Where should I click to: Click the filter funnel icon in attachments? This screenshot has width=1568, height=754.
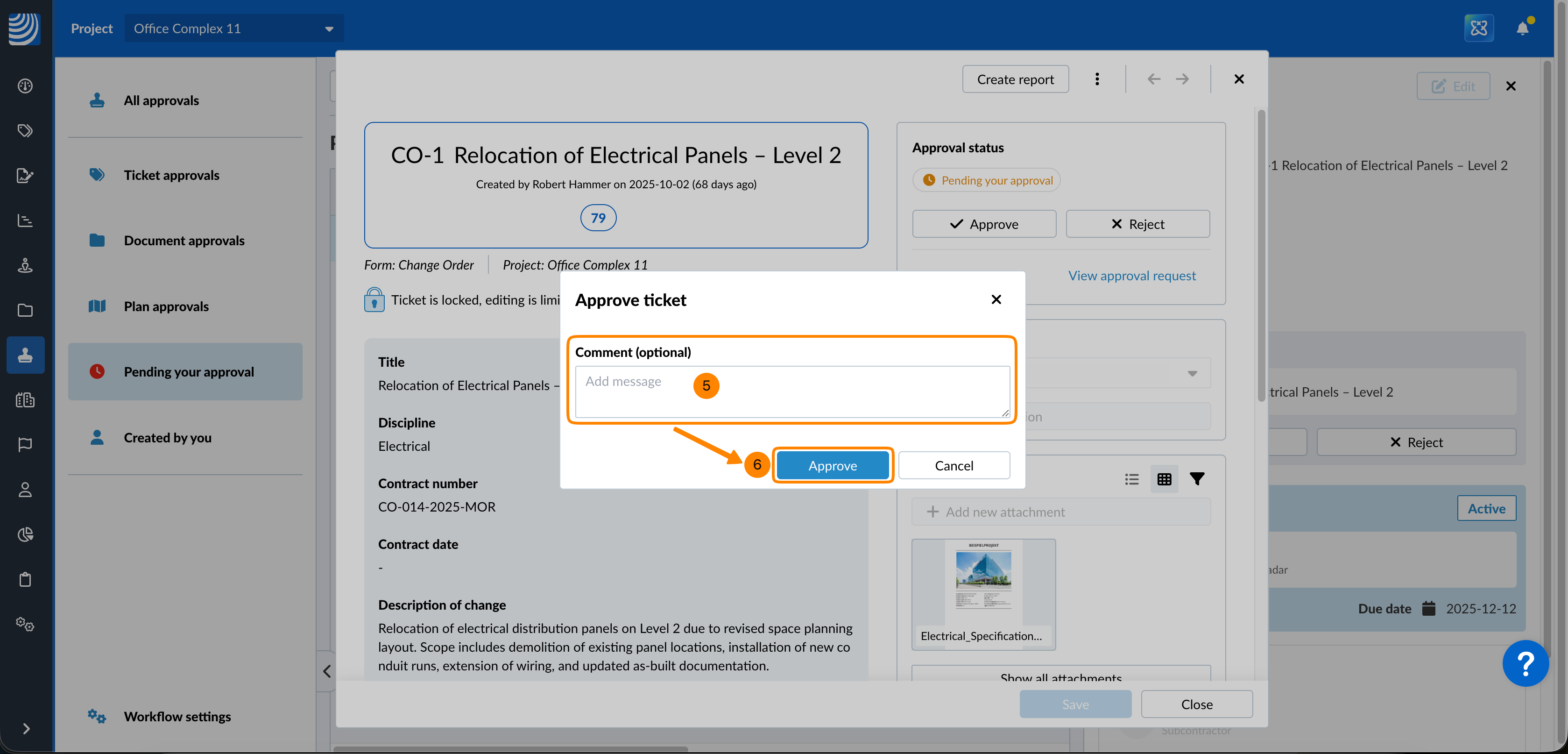coord(1197,479)
